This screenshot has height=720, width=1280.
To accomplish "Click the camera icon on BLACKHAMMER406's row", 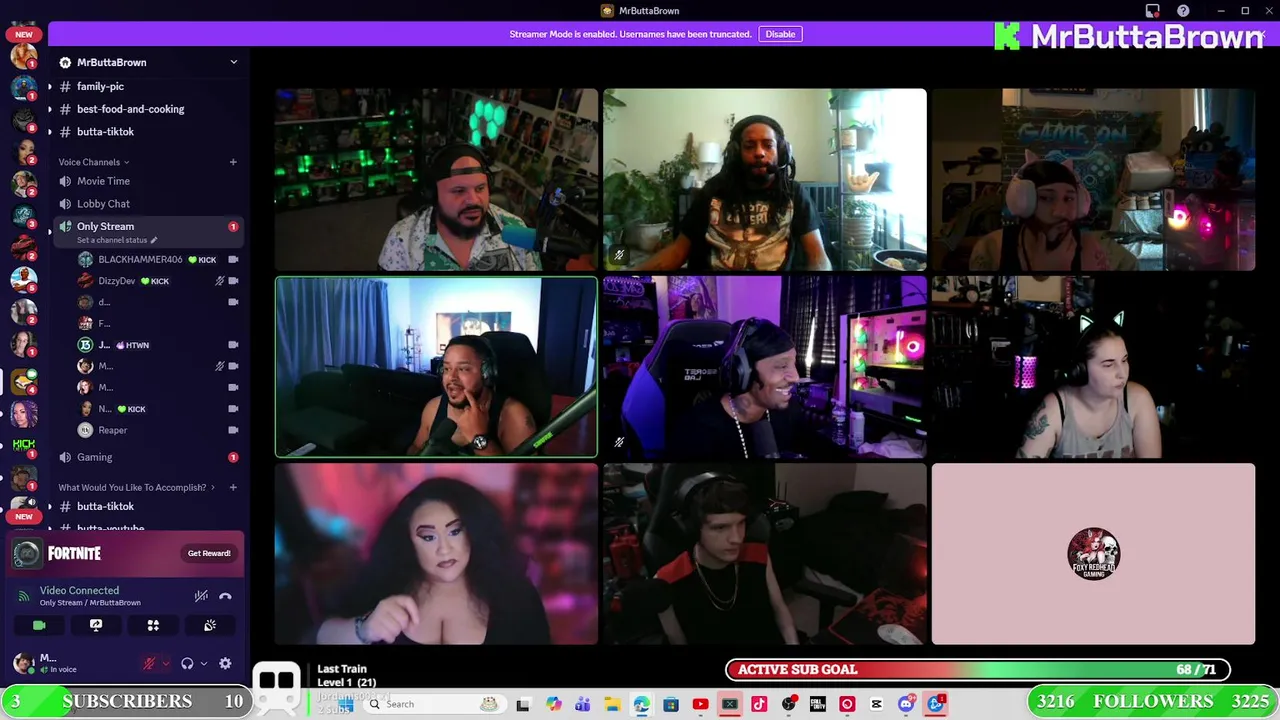I will (233, 259).
